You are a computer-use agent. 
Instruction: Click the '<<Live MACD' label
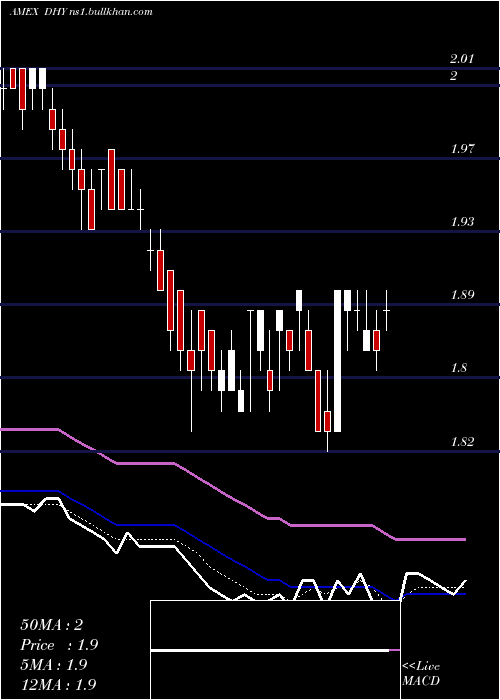(421, 674)
